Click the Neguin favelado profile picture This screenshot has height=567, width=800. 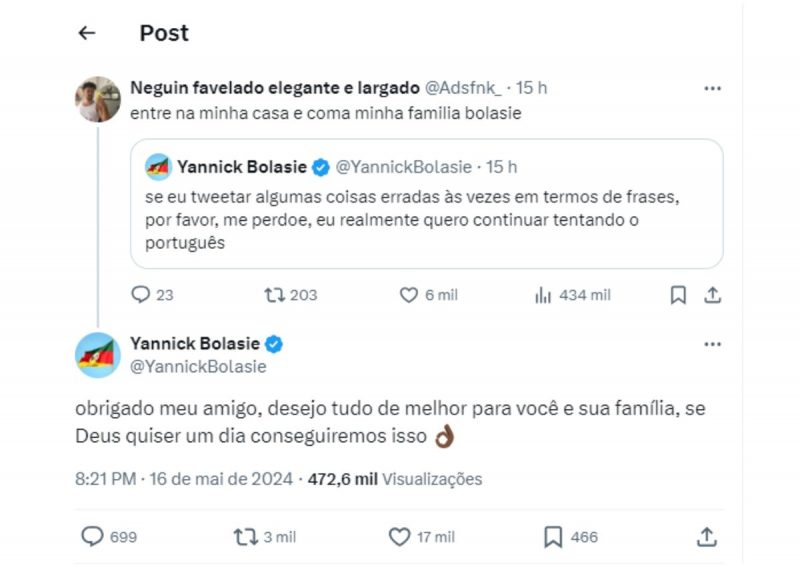click(x=99, y=98)
